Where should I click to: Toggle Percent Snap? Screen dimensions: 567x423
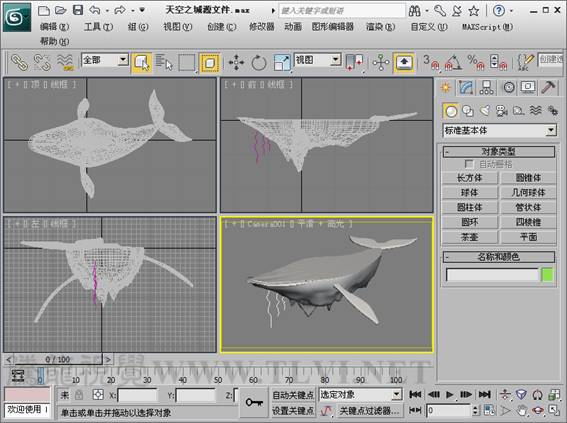click(x=476, y=63)
